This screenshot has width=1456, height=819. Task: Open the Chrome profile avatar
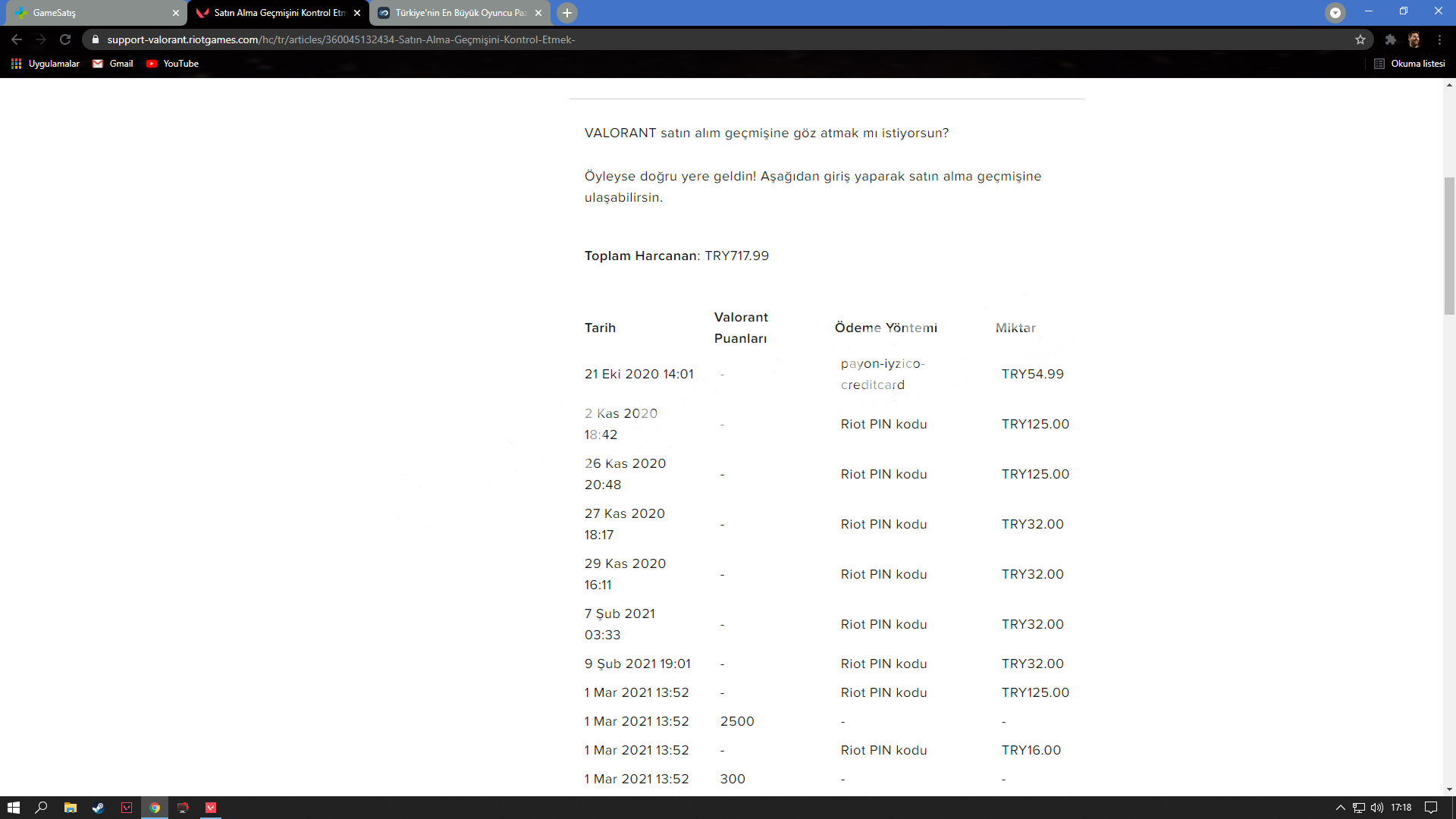[1414, 39]
